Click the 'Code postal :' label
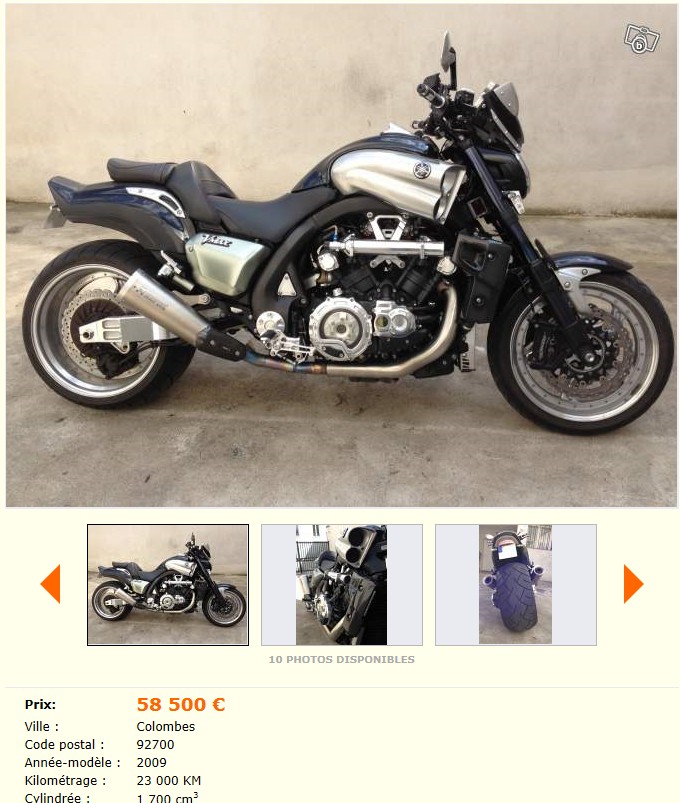 coord(64,744)
